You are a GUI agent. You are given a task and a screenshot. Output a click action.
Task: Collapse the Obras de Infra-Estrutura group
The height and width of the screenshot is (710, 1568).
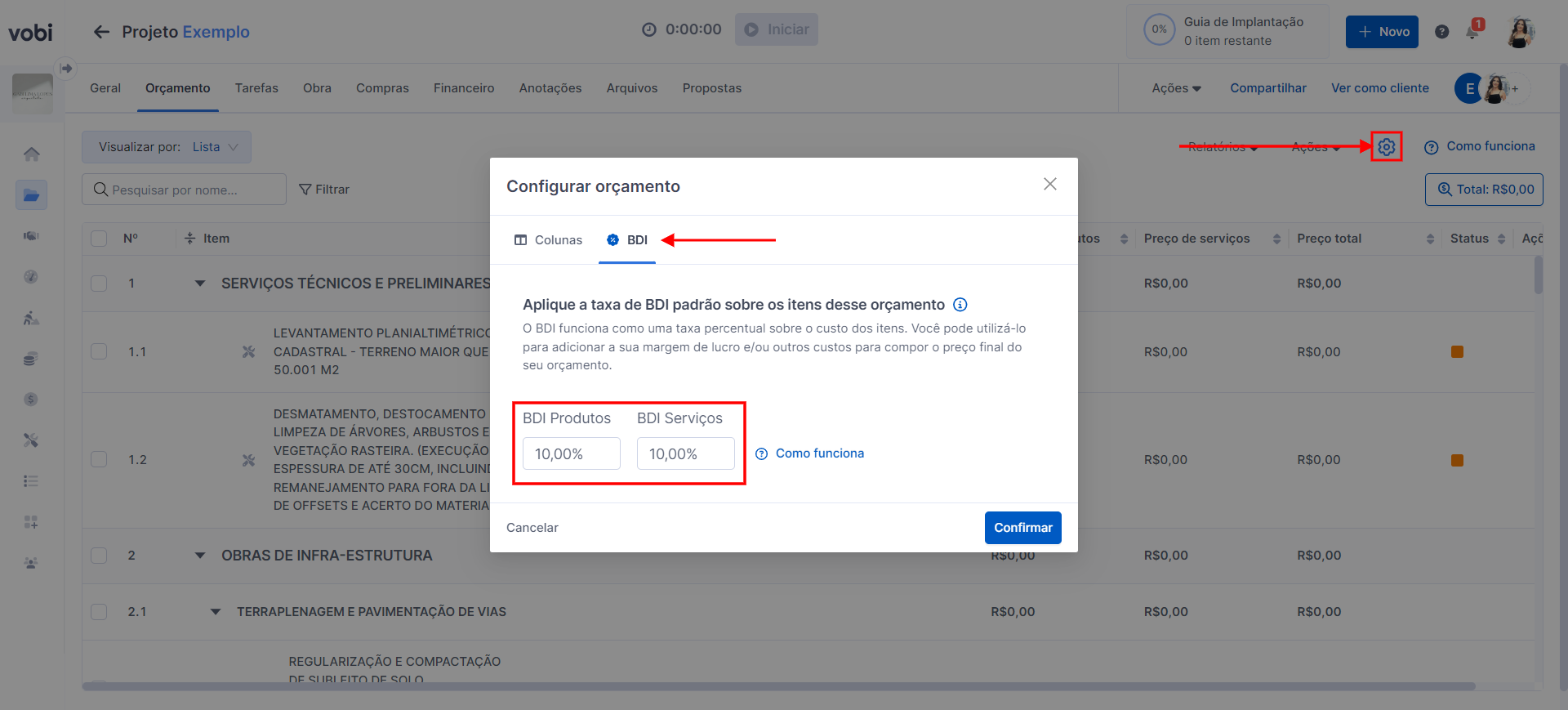200,556
